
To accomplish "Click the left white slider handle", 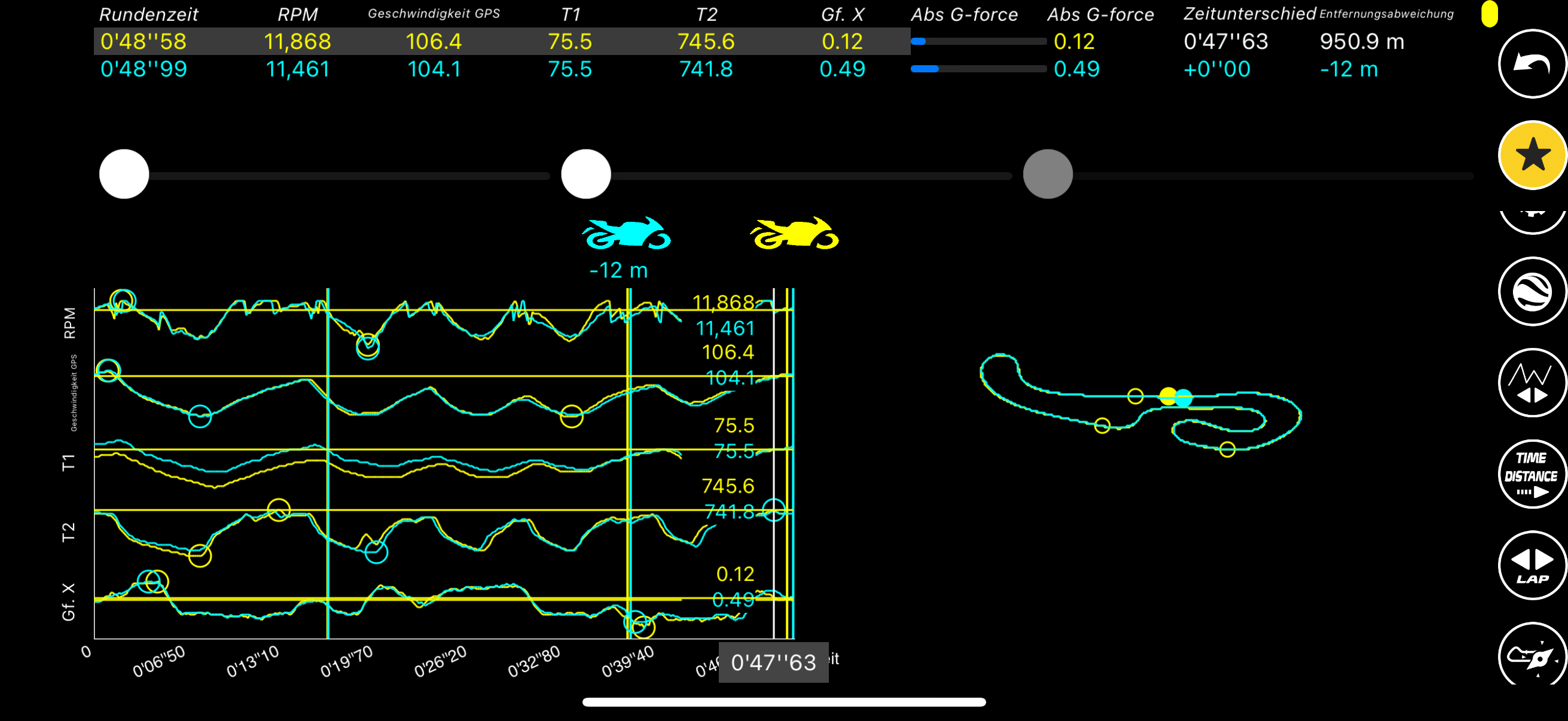I will (124, 174).
